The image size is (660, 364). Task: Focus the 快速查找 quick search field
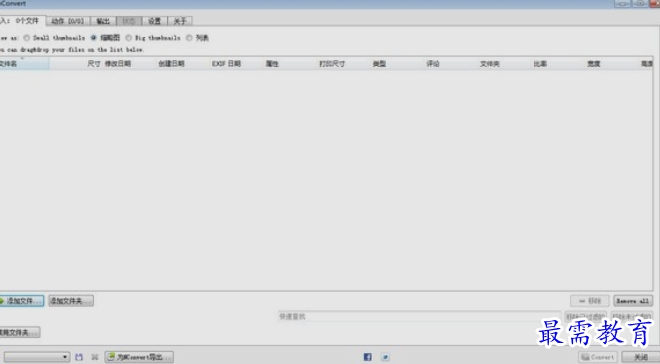pyautogui.click(x=419, y=316)
